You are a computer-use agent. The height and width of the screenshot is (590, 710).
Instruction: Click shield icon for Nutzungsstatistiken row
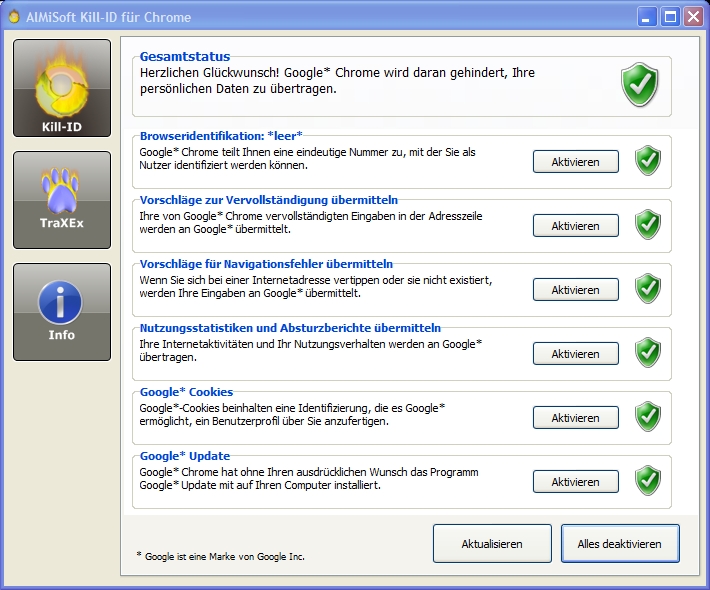pyautogui.click(x=648, y=352)
